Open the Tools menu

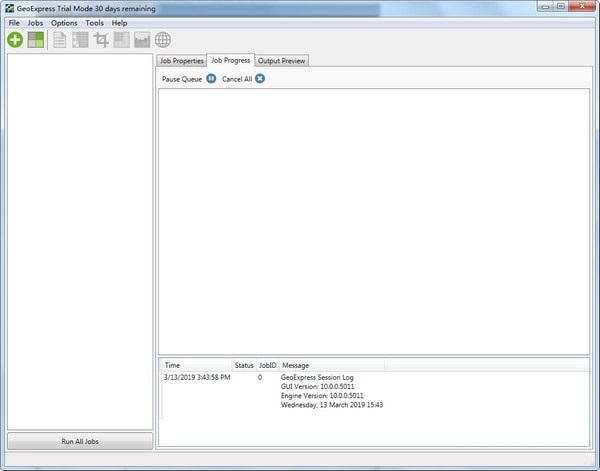tap(95, 23)
